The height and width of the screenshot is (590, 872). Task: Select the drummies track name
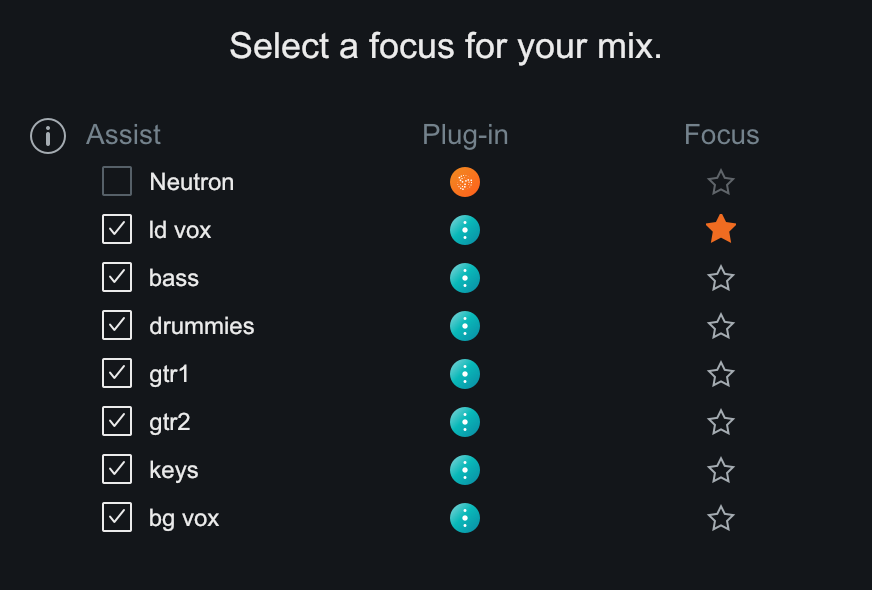(x=201, y=326)
